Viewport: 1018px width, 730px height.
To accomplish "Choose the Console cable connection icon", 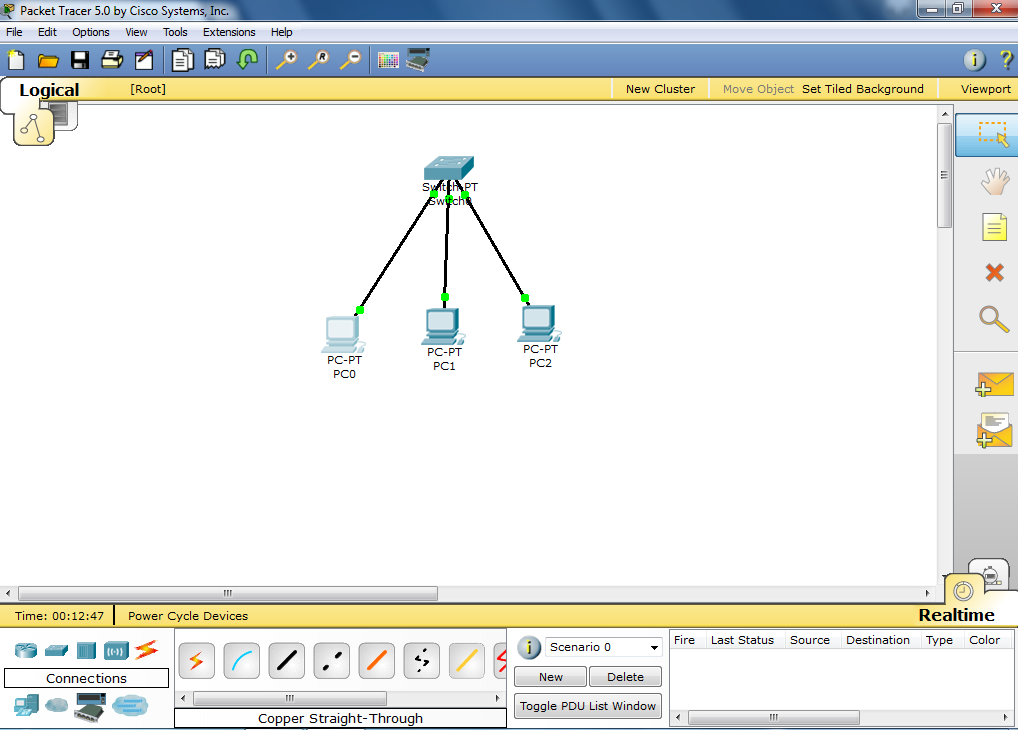I will (242, 661).
